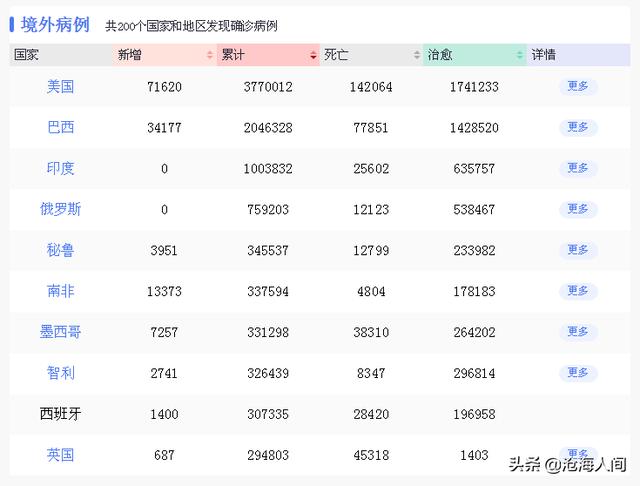Image resolution: width=640 pixels, height=486 pixels.
Task: Click subtitle 共200个国家和地区发现确诊病例
Action: pos(191,26)
